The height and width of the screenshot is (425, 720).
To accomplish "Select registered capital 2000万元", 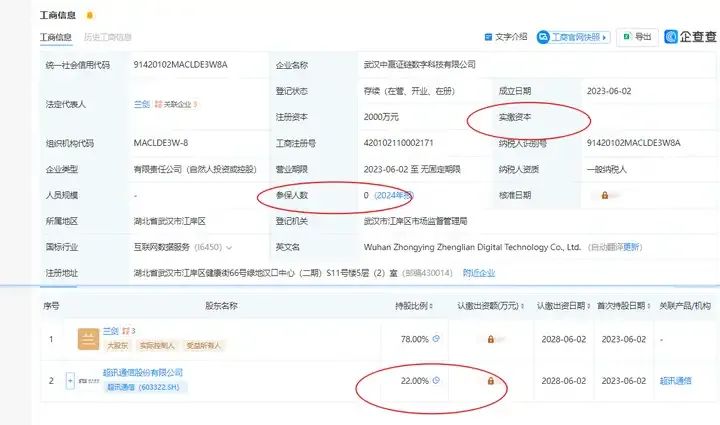I will 381,117.
